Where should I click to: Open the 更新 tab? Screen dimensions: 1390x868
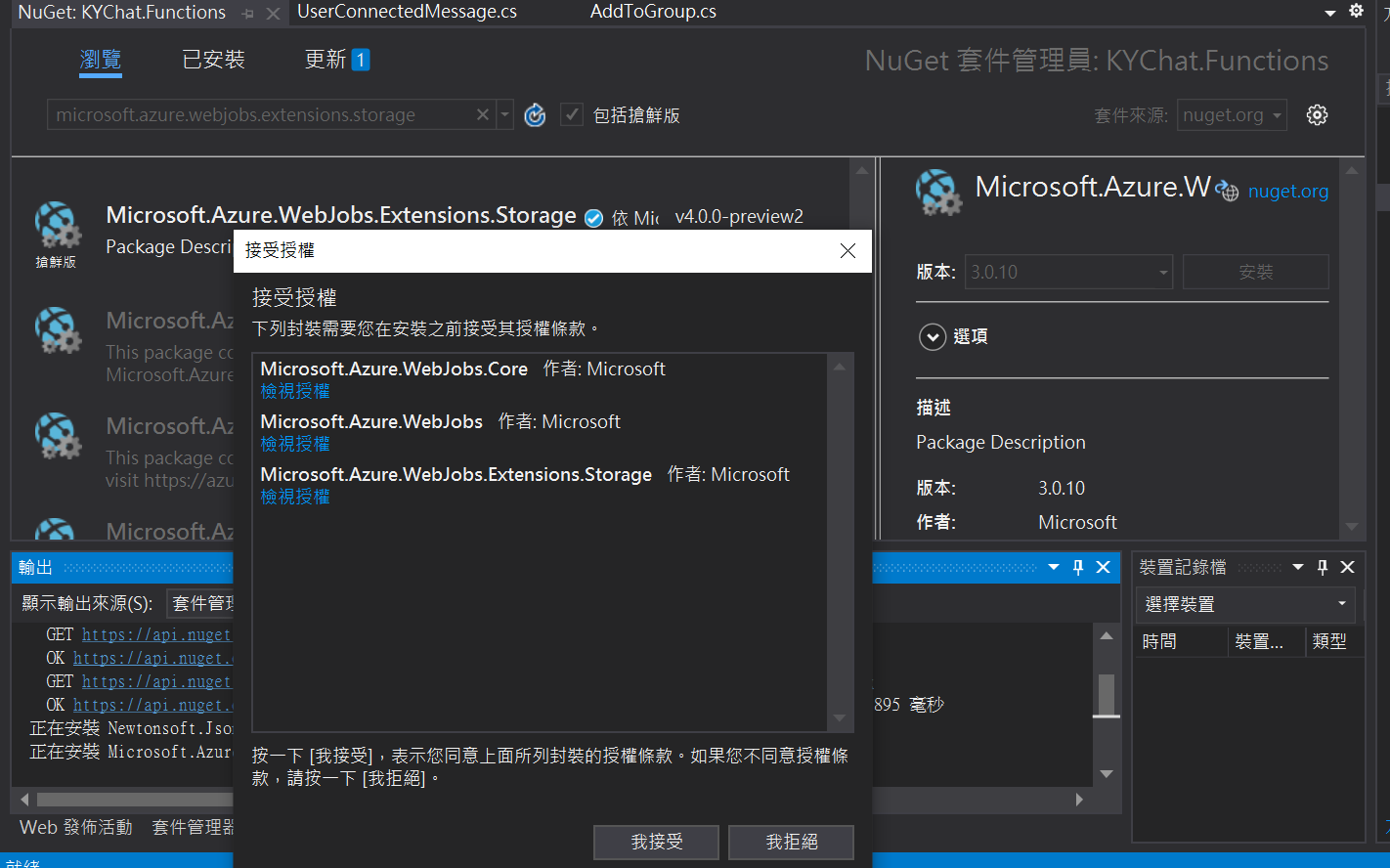[336, 60]
